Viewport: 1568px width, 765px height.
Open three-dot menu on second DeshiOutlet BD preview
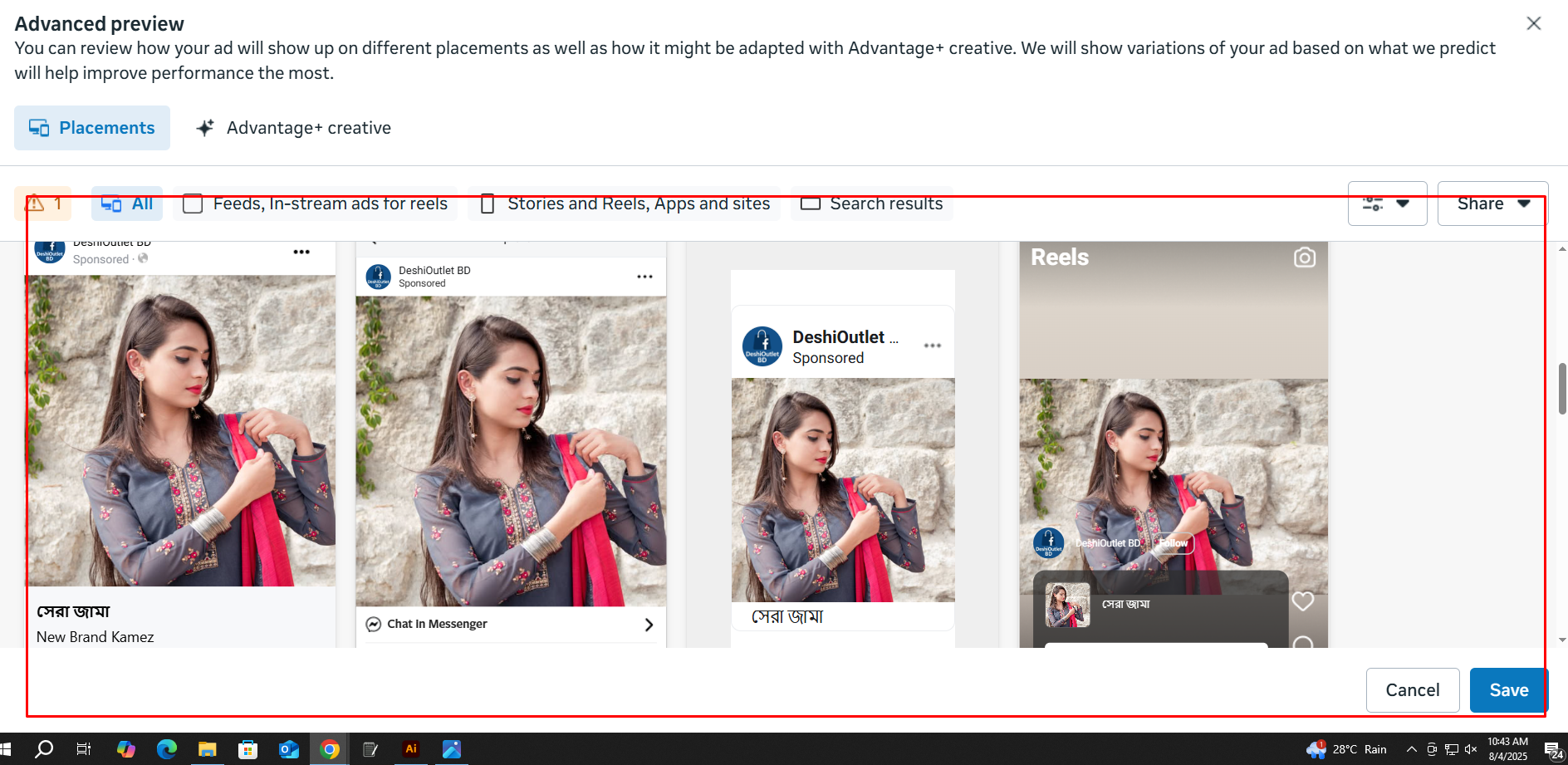(x=644, y=277)
